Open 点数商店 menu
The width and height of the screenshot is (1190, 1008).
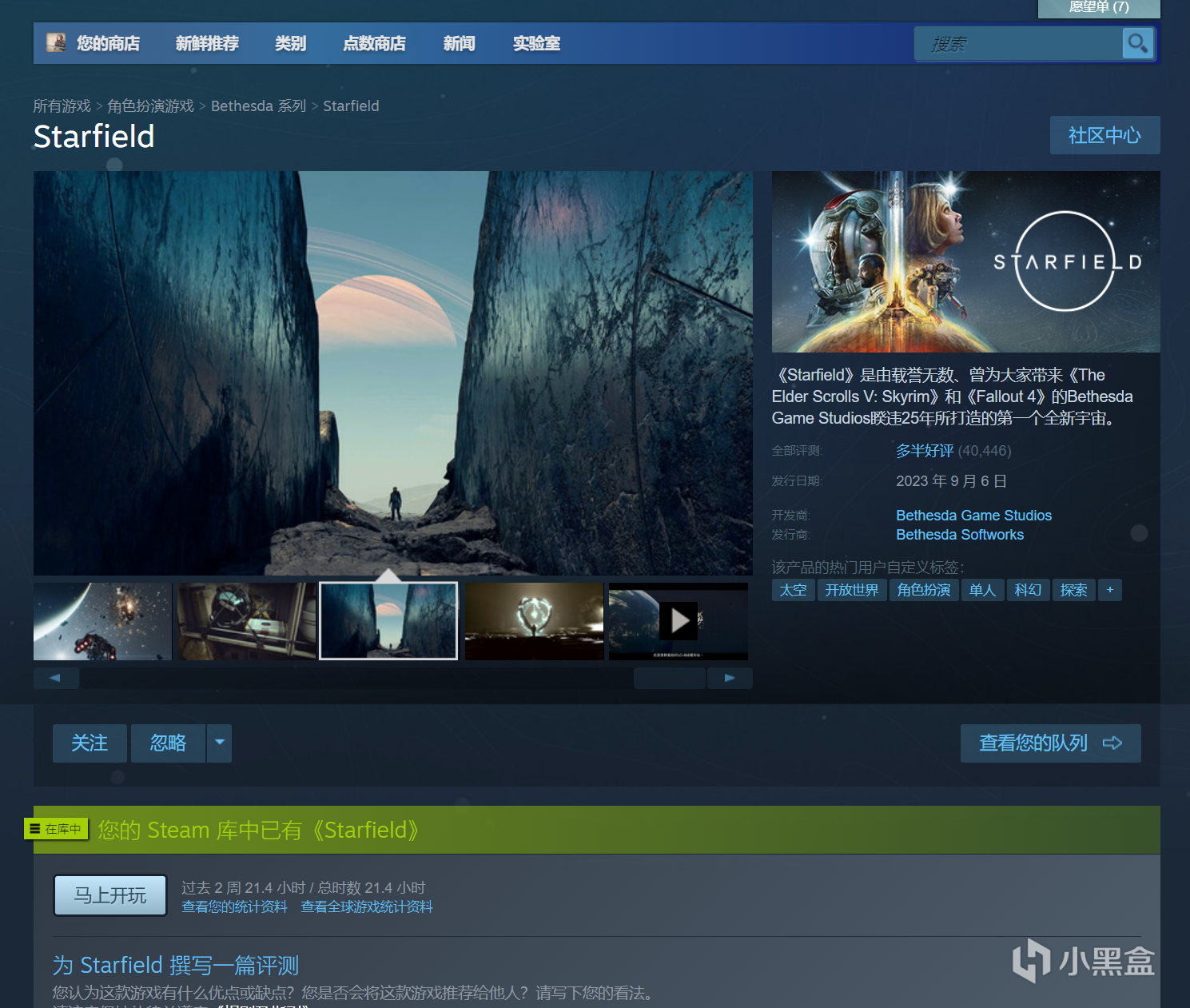point(374,43)
